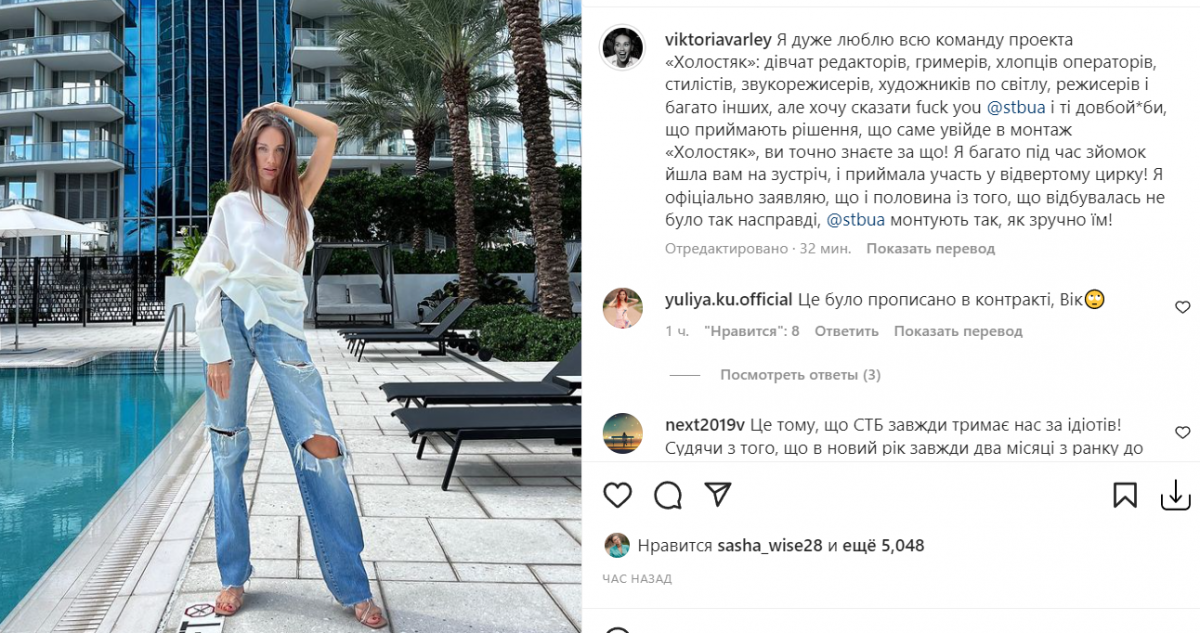
Task: Click 'Показать перевод' under yuliya's comment
Action: click(x=958, y=331)
